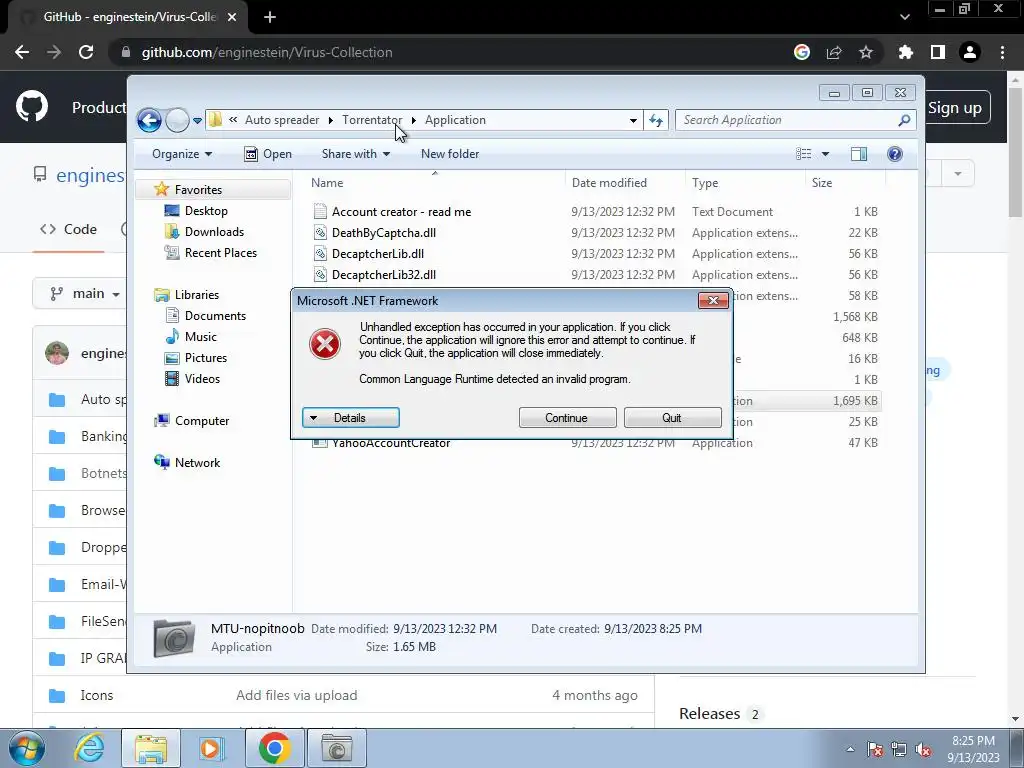Open the recent locations dropdown arrow

[x=197, y=121]
